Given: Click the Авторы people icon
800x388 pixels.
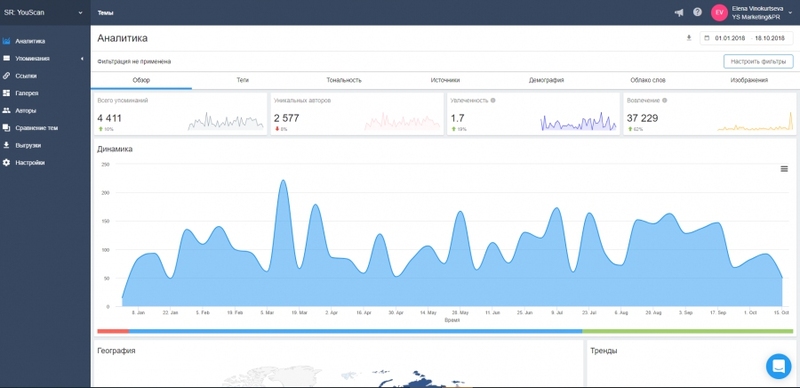Looking at the screenshot, I should (6, 110).
